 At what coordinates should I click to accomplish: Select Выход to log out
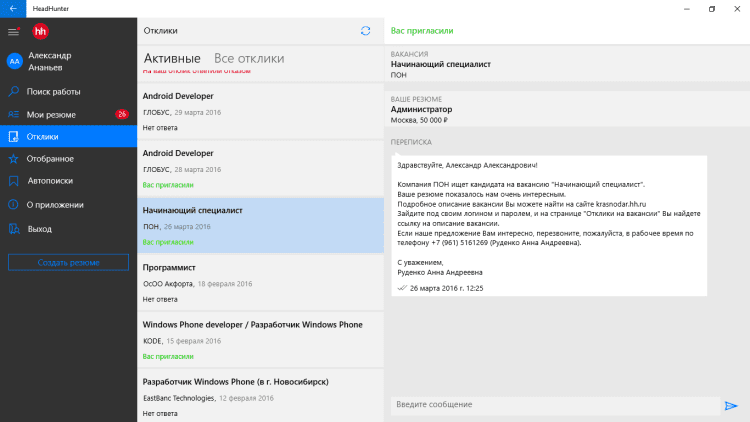40,229
